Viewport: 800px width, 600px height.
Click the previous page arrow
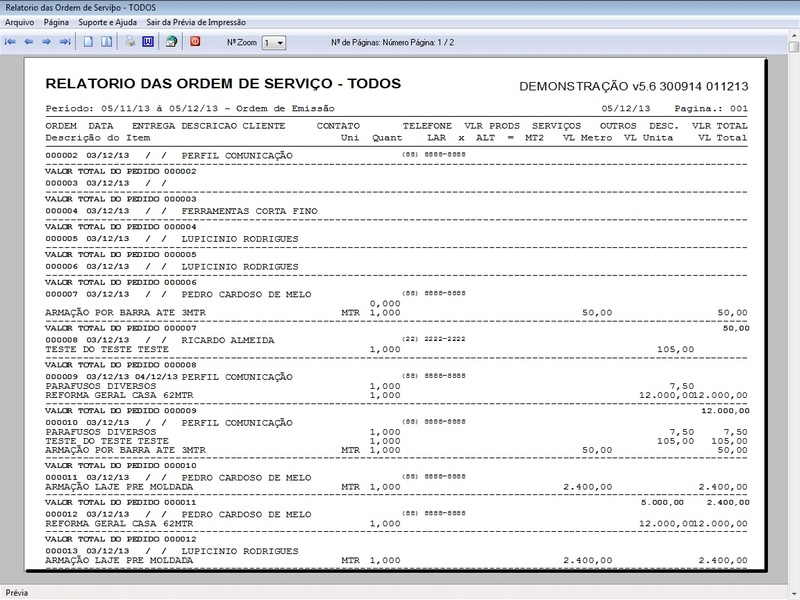click(x=28, y=42)
